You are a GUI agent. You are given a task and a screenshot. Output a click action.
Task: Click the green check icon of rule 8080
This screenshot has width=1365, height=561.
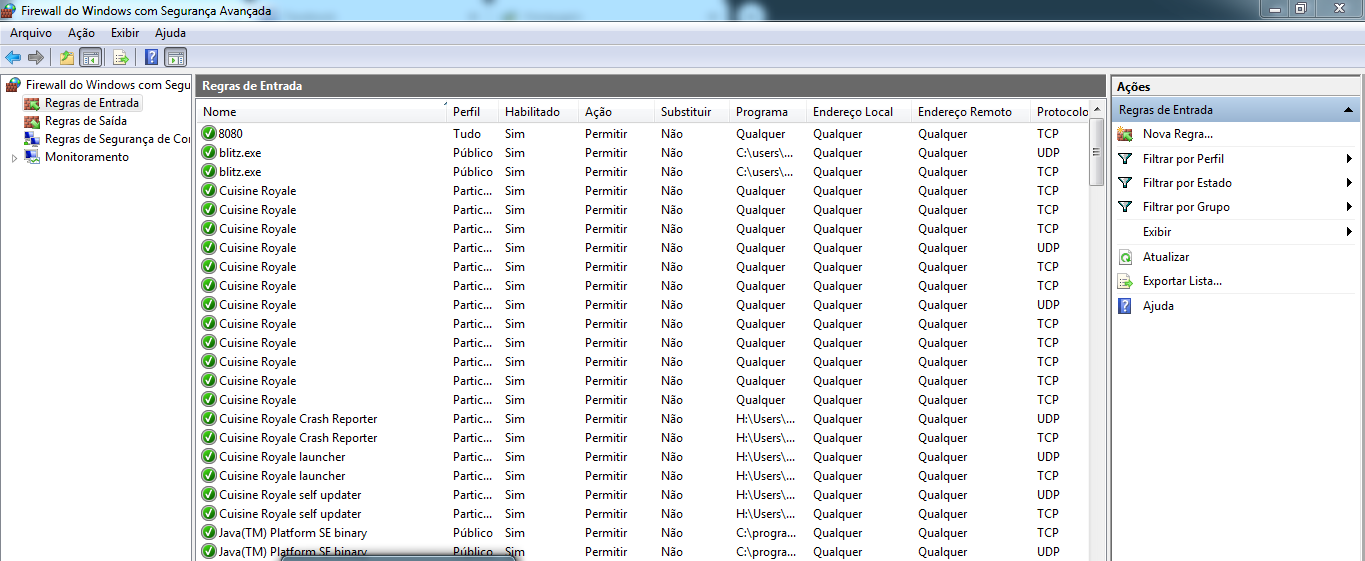pyautogui.click(x=209, y=134)
